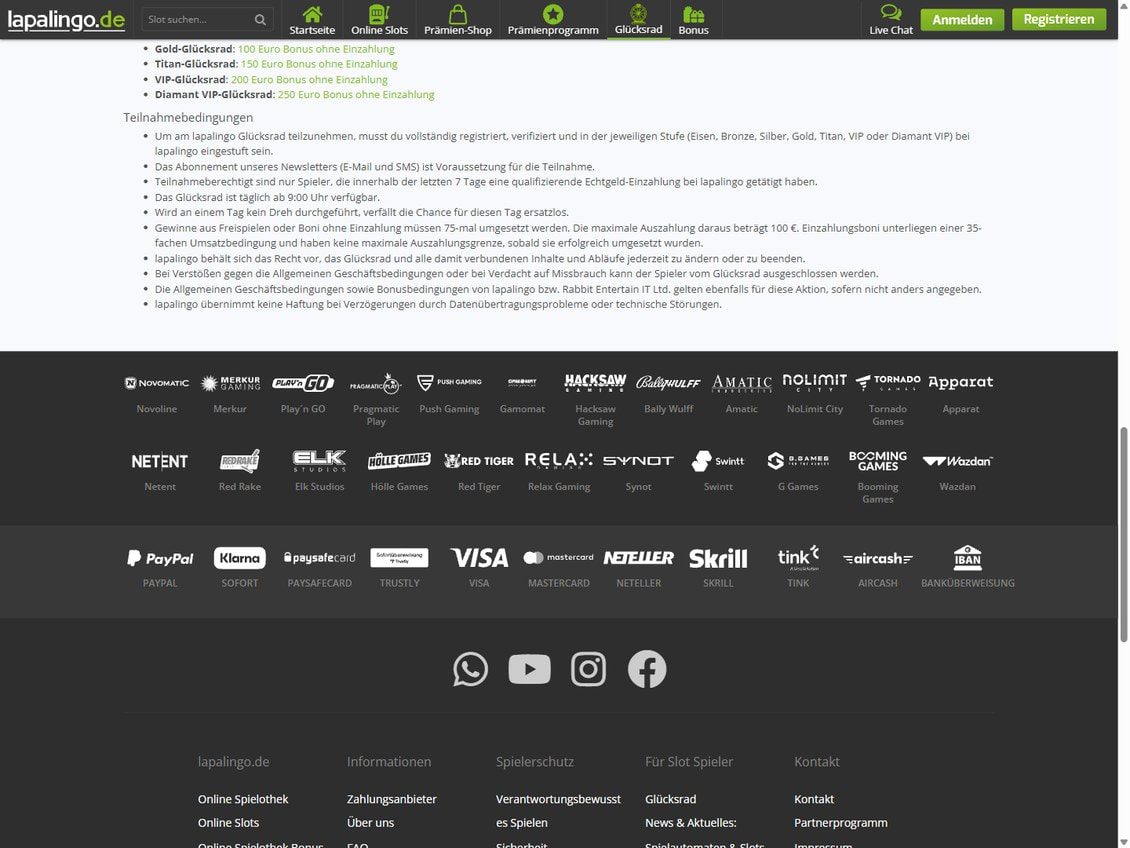
Task: Open the WhatsApp social icon
Action: click(x=471, y=669)
